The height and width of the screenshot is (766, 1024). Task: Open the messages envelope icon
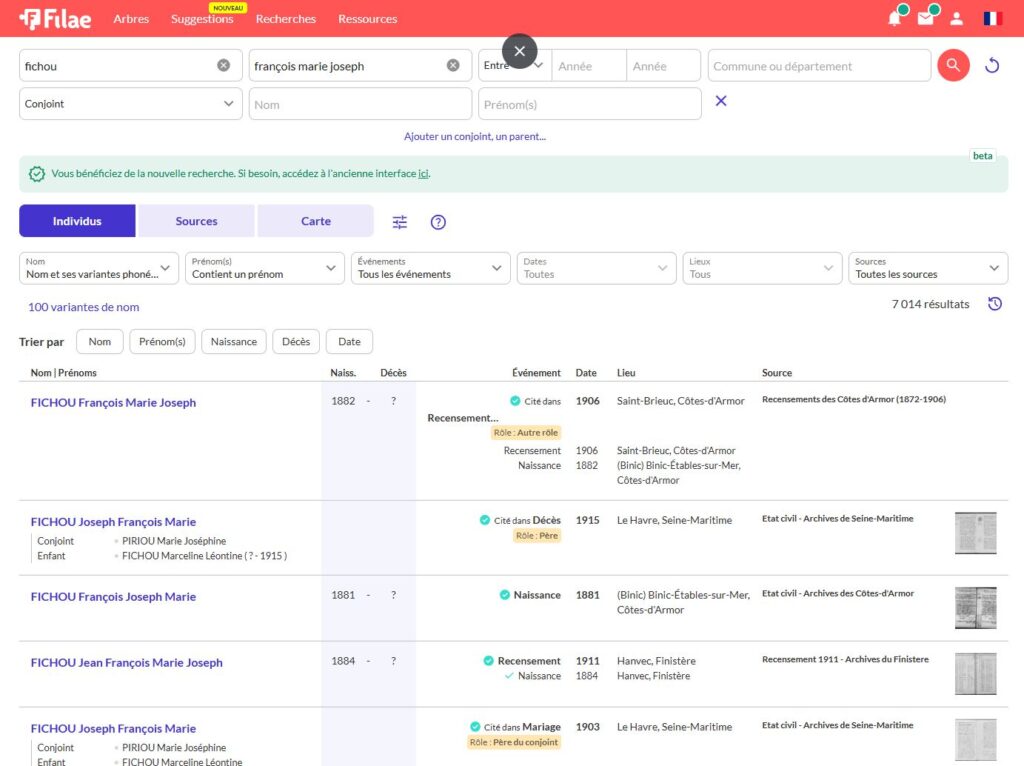click(x=925, y=19)
